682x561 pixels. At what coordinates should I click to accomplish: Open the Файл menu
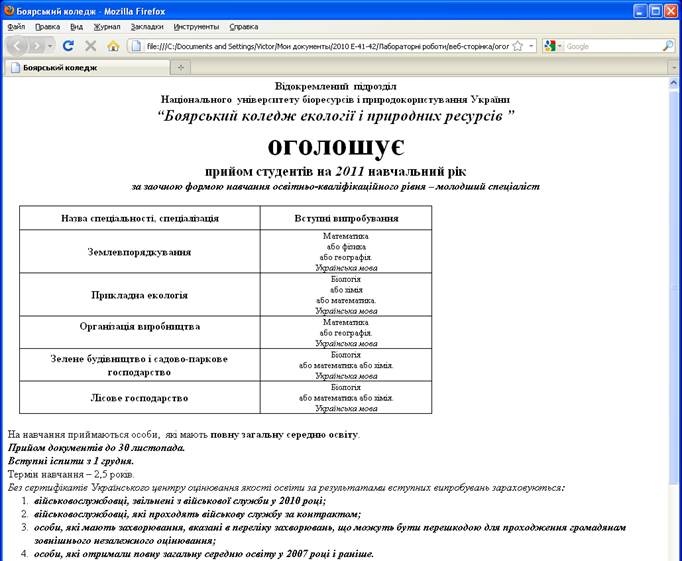click(16, 27)
